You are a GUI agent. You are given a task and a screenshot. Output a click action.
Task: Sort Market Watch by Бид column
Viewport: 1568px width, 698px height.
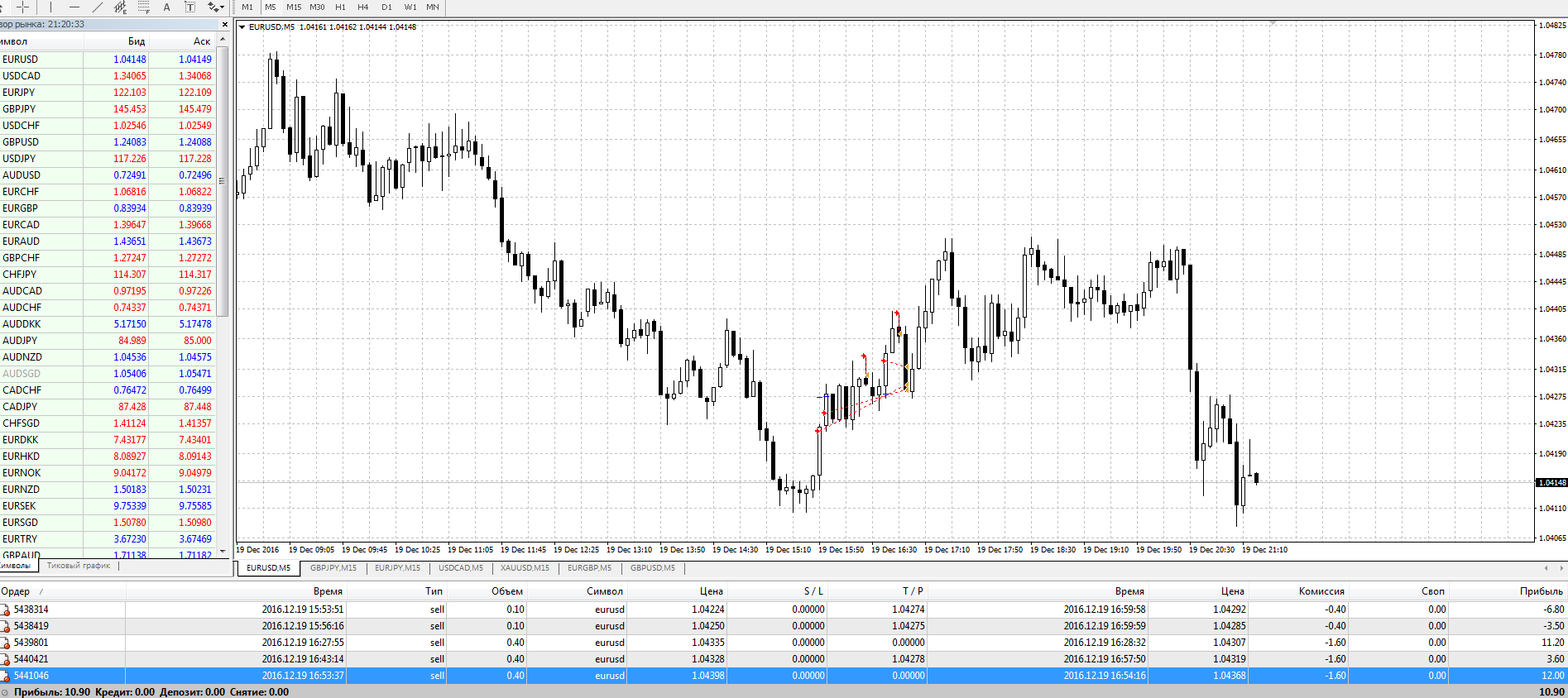117,41
